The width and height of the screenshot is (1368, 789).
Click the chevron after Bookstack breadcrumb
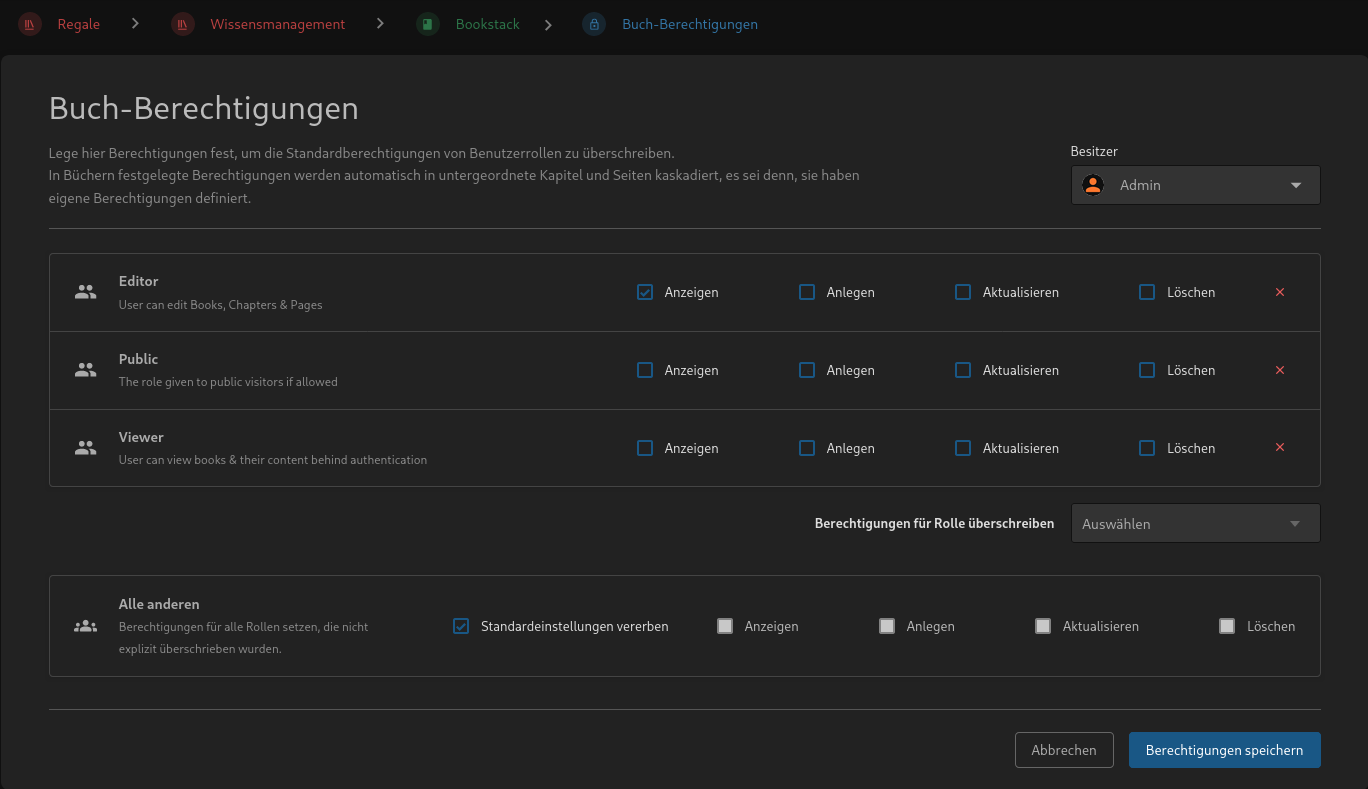click(x=548, y=24)
